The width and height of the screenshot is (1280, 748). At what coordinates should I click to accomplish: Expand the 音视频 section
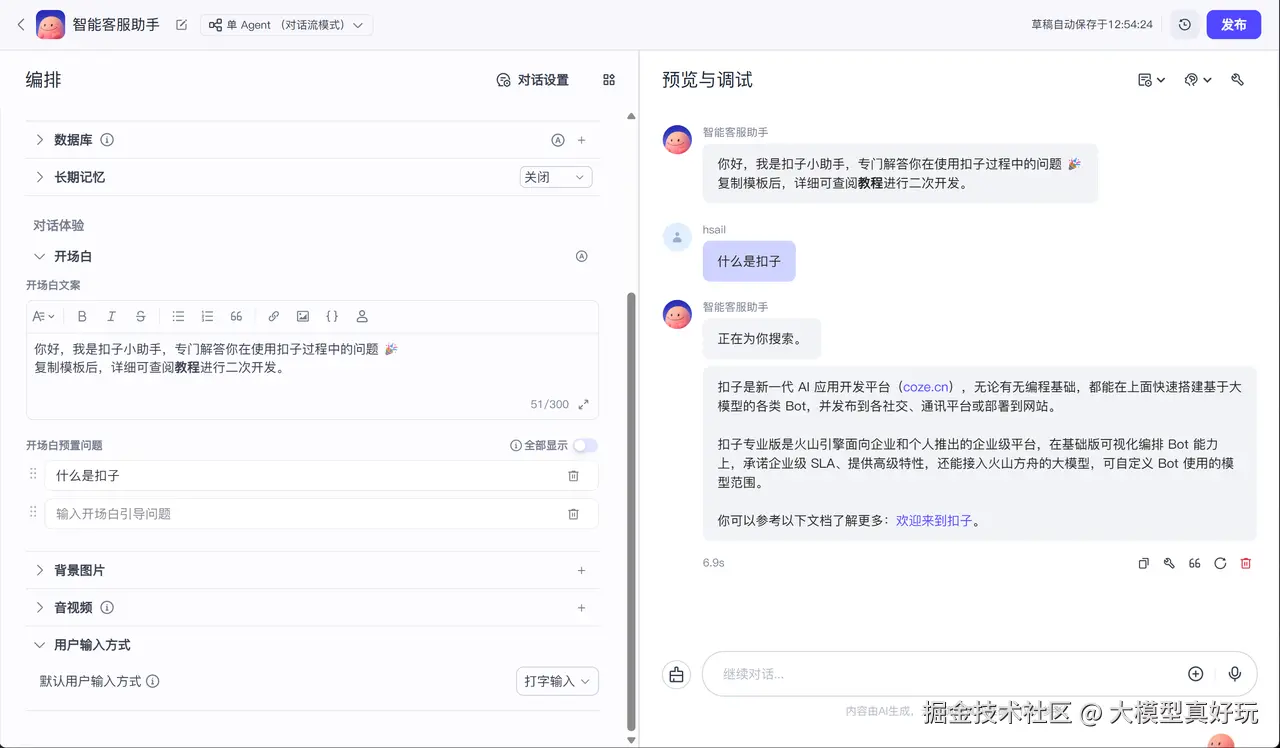[40, 607]
